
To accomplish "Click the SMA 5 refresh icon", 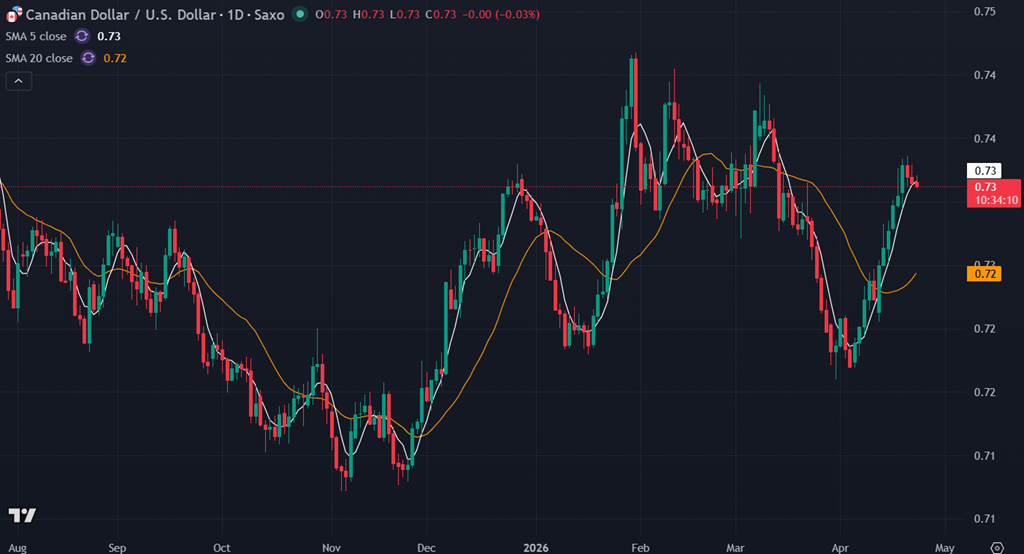I will point(83,36).
